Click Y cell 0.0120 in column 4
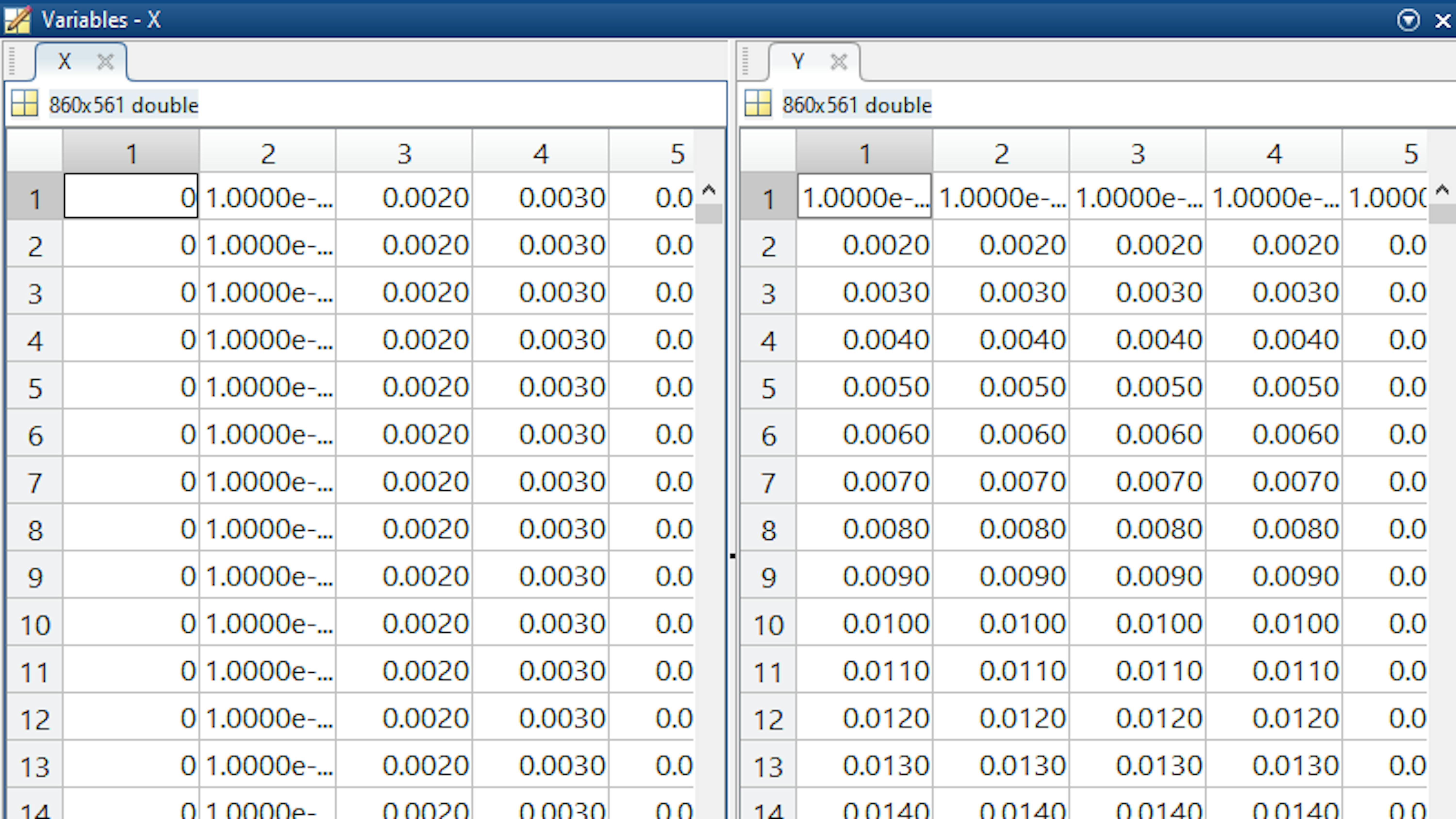1456x819 pixels. 1274,717
